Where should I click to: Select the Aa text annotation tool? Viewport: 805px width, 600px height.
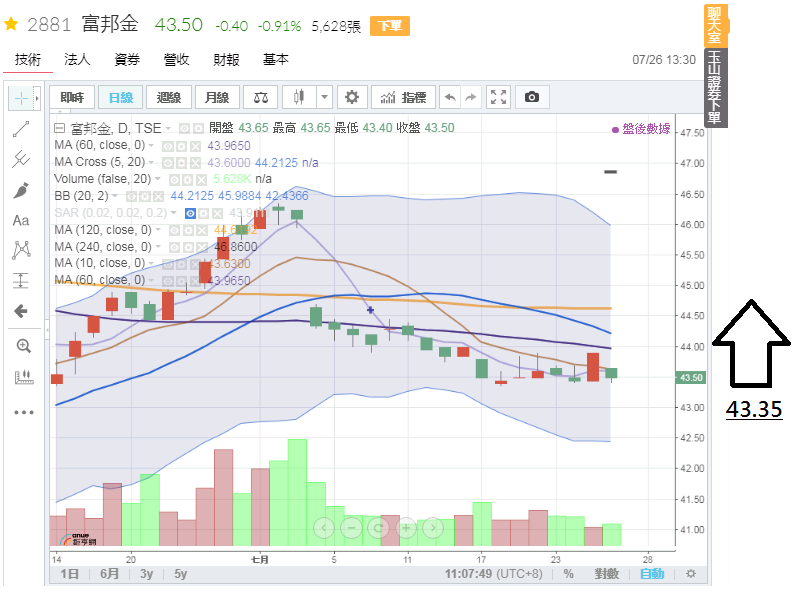[21, 221]
